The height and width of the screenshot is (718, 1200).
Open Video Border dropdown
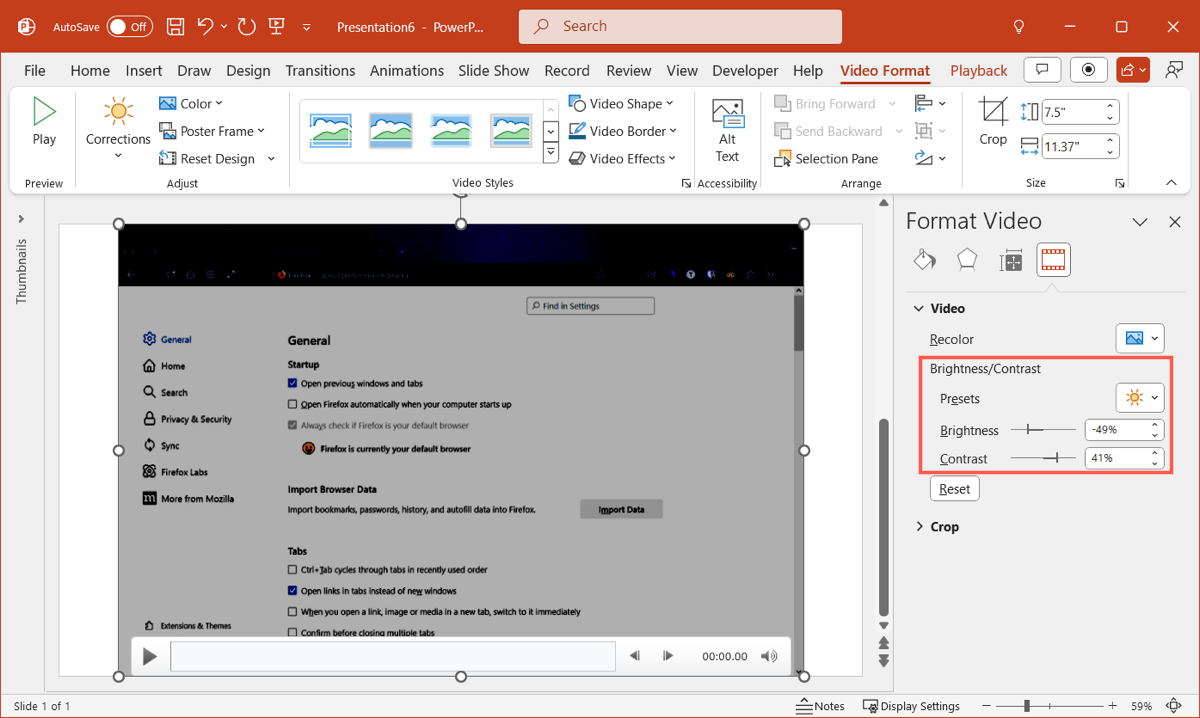pos(623,131)
